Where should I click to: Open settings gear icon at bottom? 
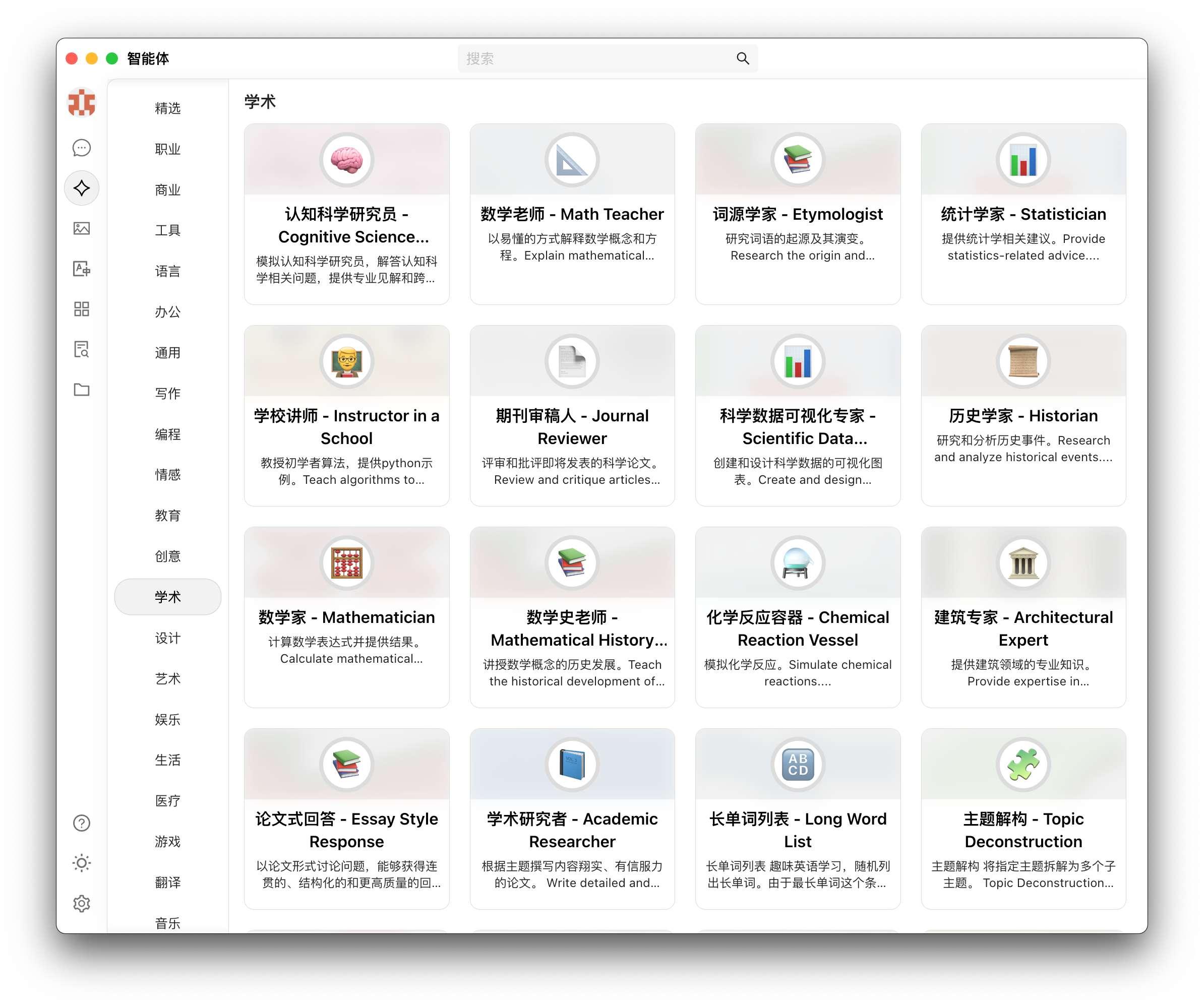pyautogui.click(x=81, y=904)
